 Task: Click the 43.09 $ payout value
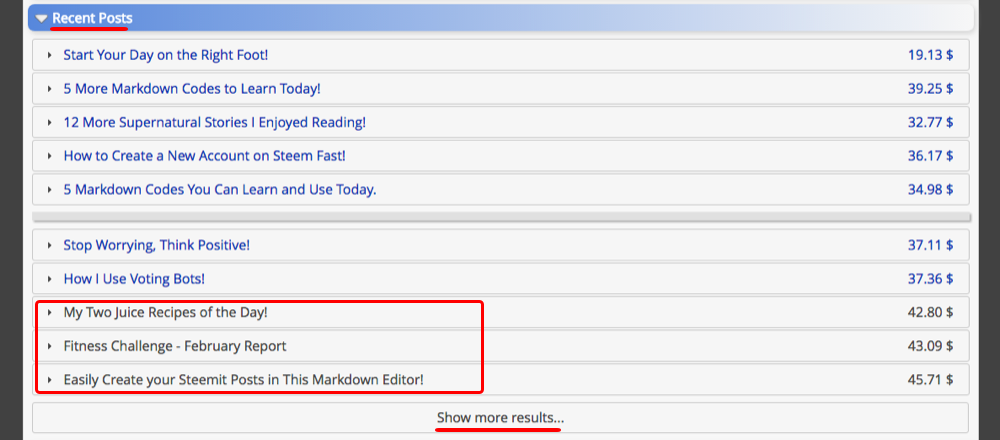(x=930, y=346)
